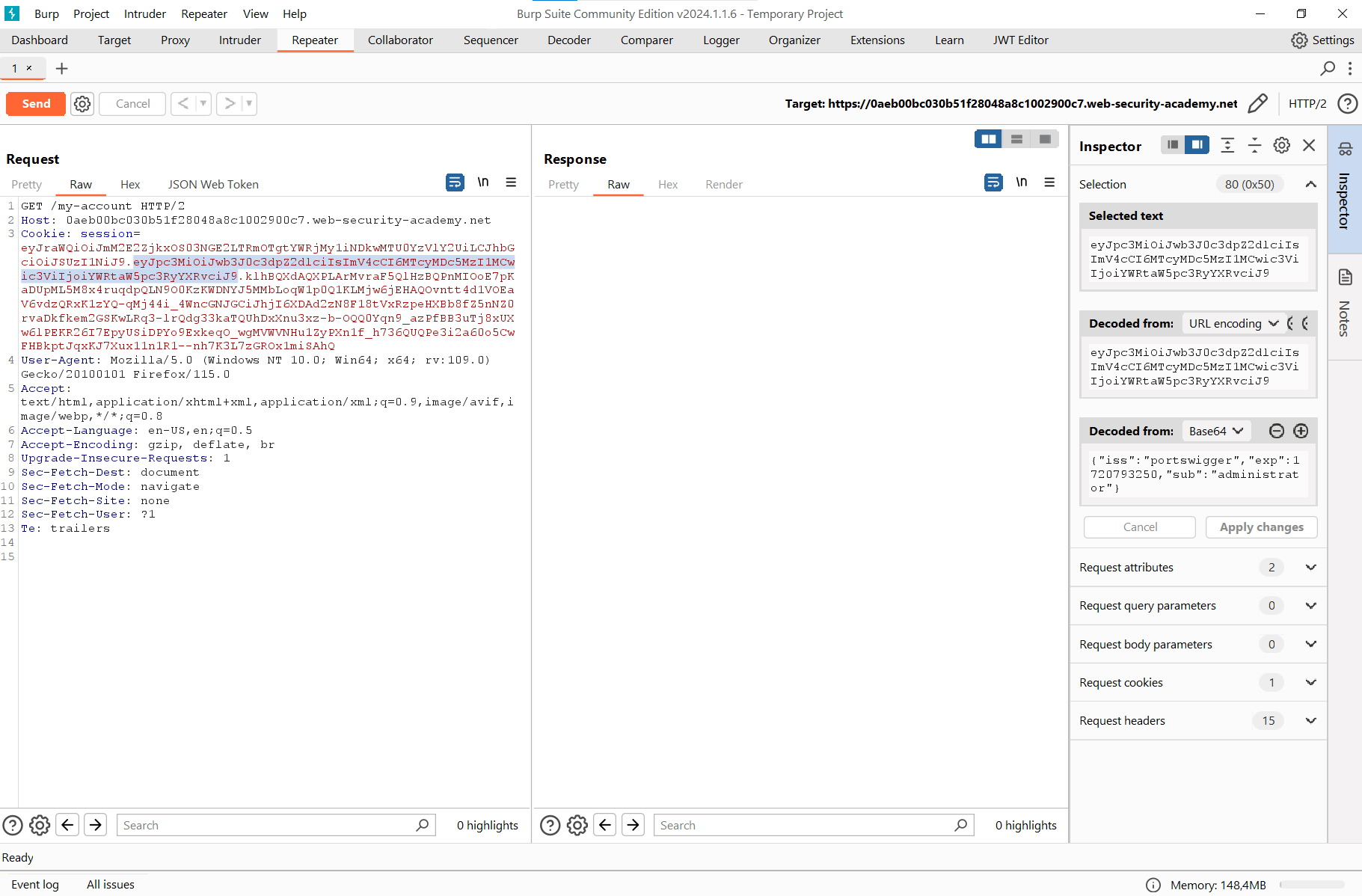
Task: Open the Collaborator tab
Action: click(400, 40)
